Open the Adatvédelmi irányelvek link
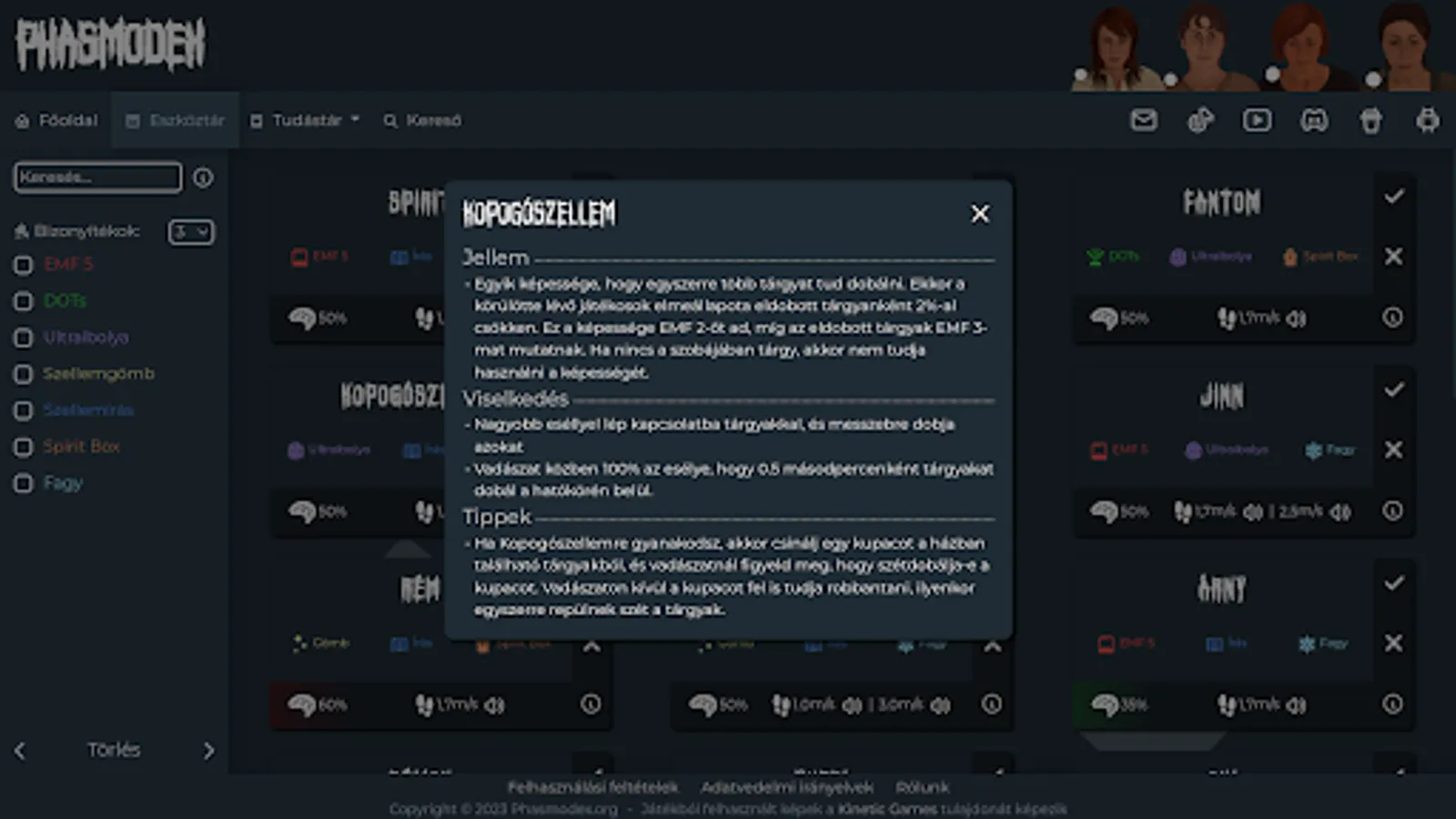 point(787,787)
